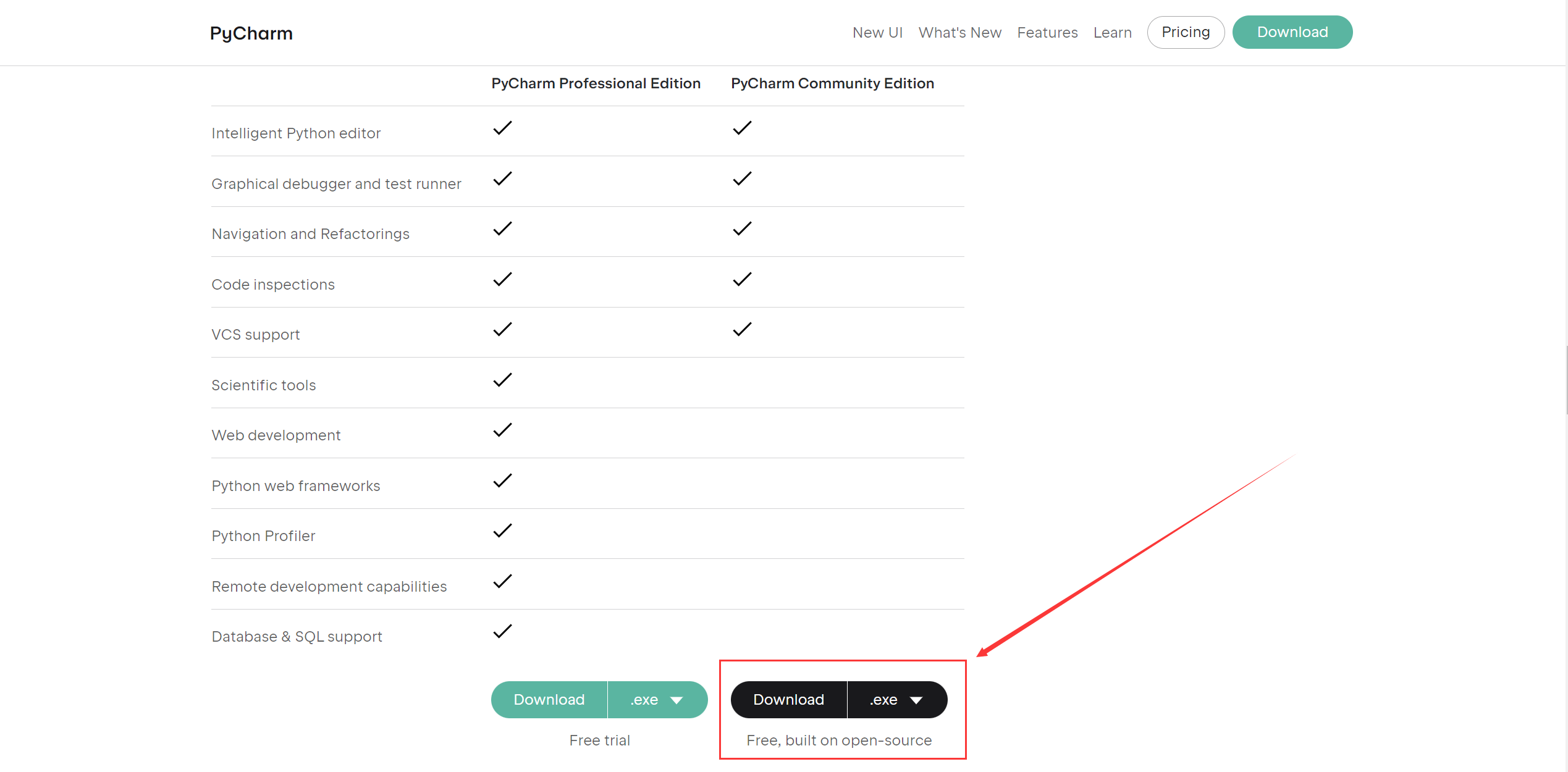Click the checkmark for Scientific tools
1568x772 pixels.
tap(502, 380)
